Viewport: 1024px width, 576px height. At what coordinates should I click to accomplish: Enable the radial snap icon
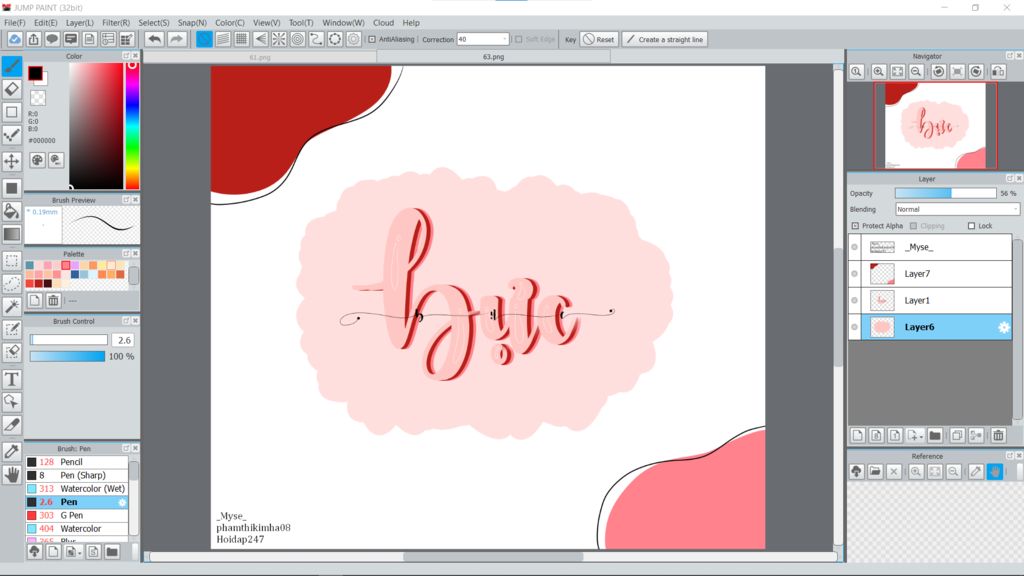coord(279,39)
